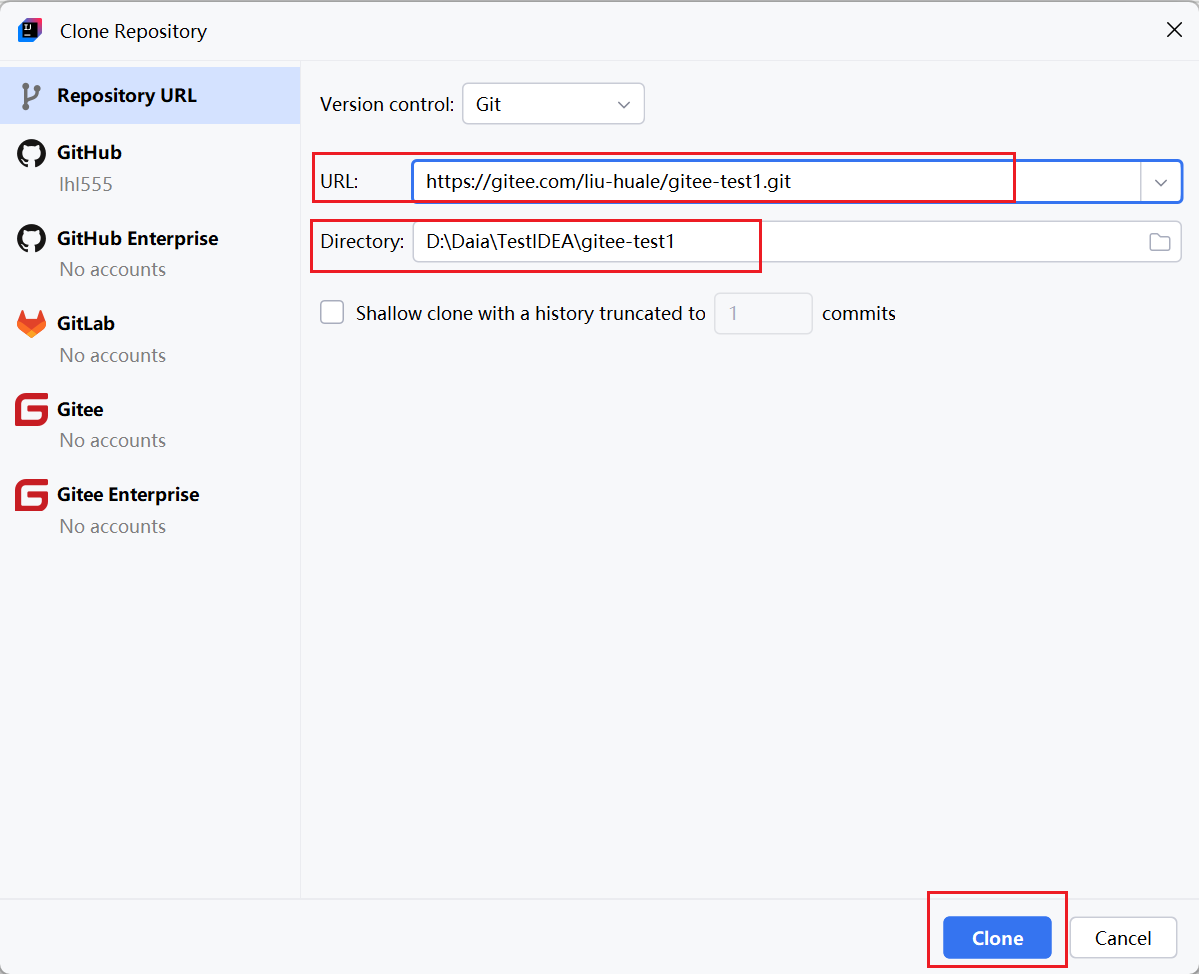Click the Gitee Enterprise red G icon

(x=31, y=495)
